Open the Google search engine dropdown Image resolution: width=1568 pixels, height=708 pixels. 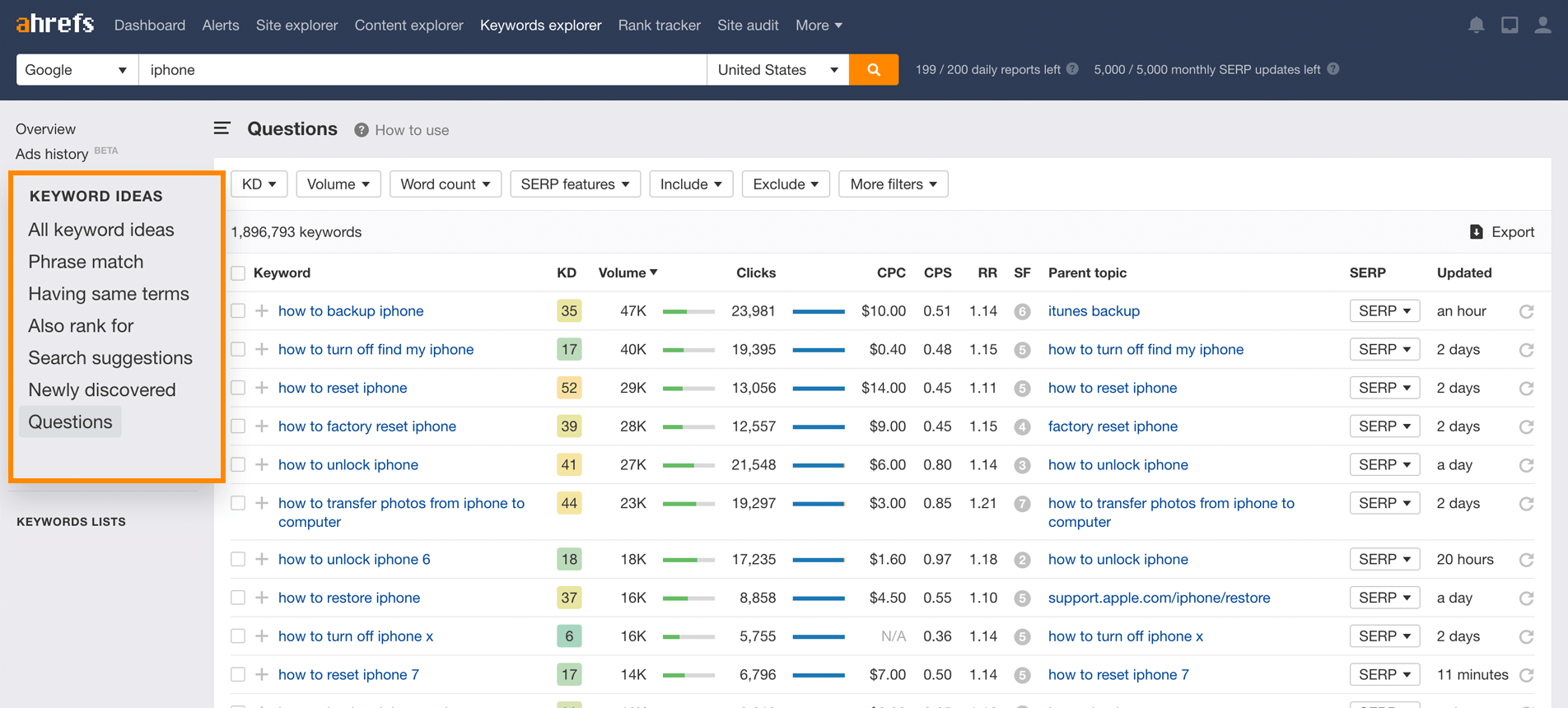click(77, 70)
